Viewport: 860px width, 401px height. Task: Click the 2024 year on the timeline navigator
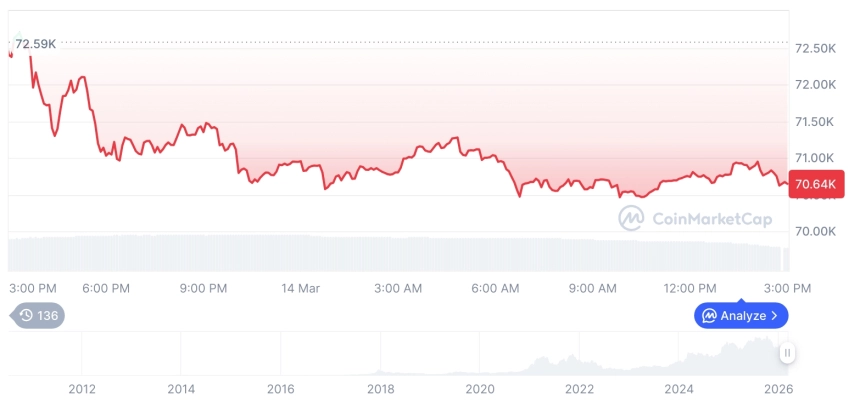[679, 389]
